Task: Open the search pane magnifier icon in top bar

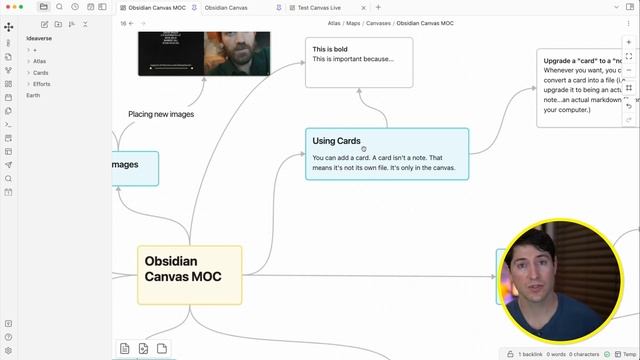Action: (x=59, y=7)
